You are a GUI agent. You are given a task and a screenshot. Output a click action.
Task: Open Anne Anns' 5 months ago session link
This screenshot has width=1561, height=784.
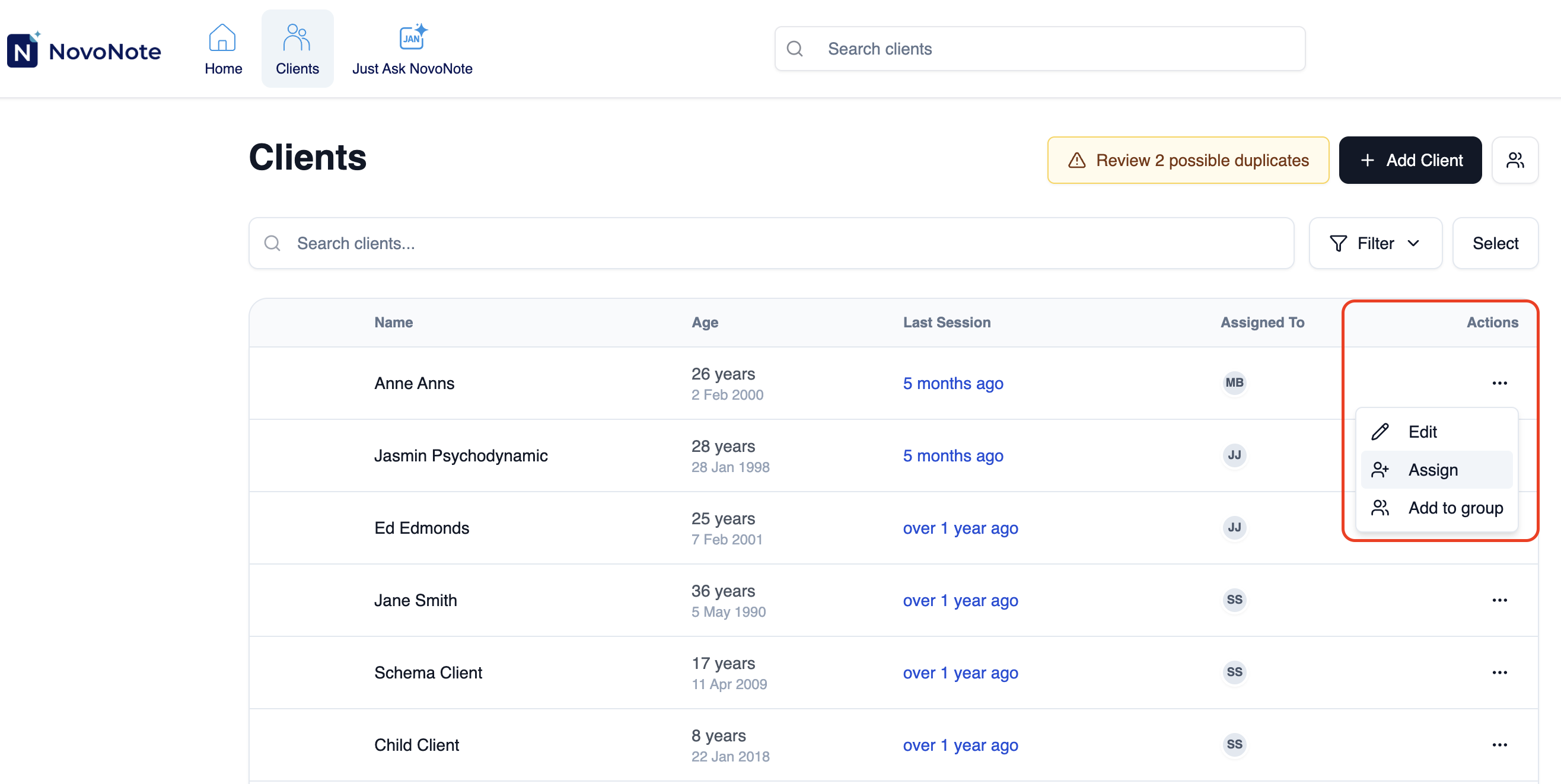(x=952, y=383)
